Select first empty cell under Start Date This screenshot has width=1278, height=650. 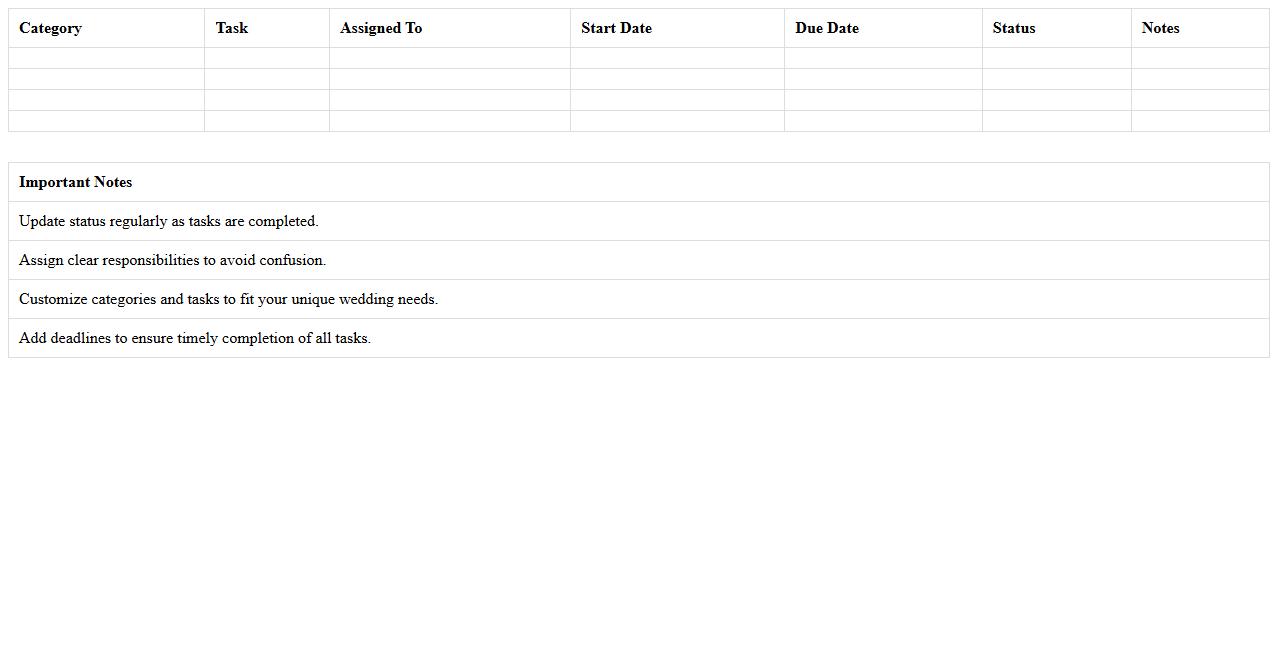click(x=677, y=58)
